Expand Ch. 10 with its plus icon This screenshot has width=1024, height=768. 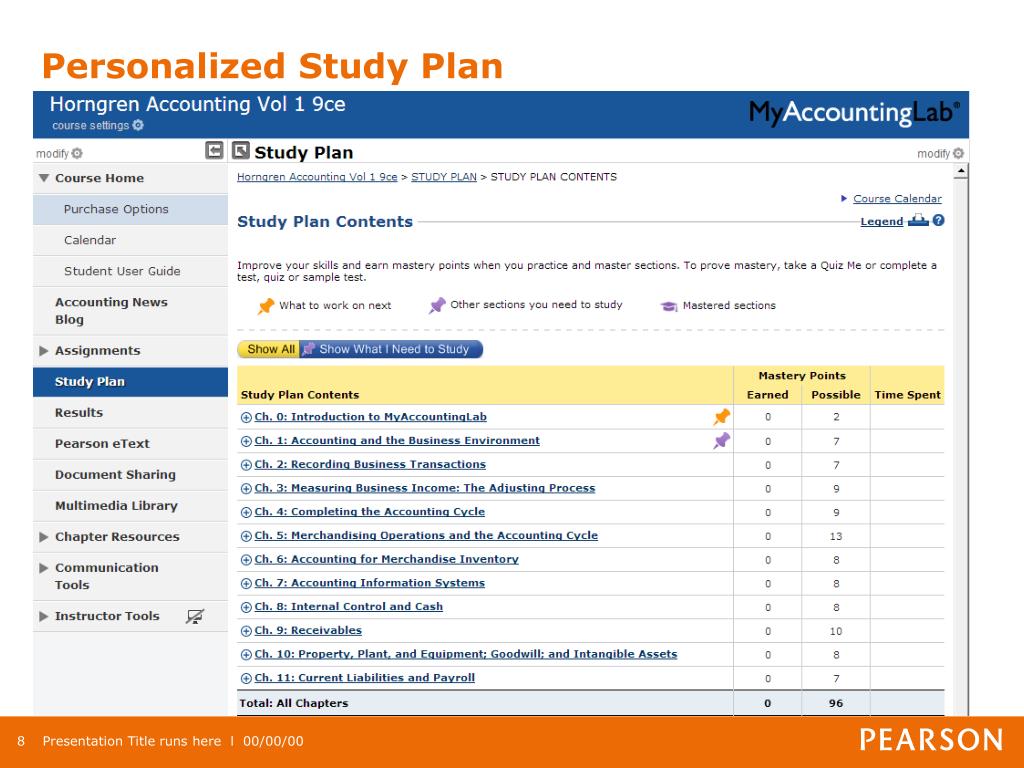point(246,655)
